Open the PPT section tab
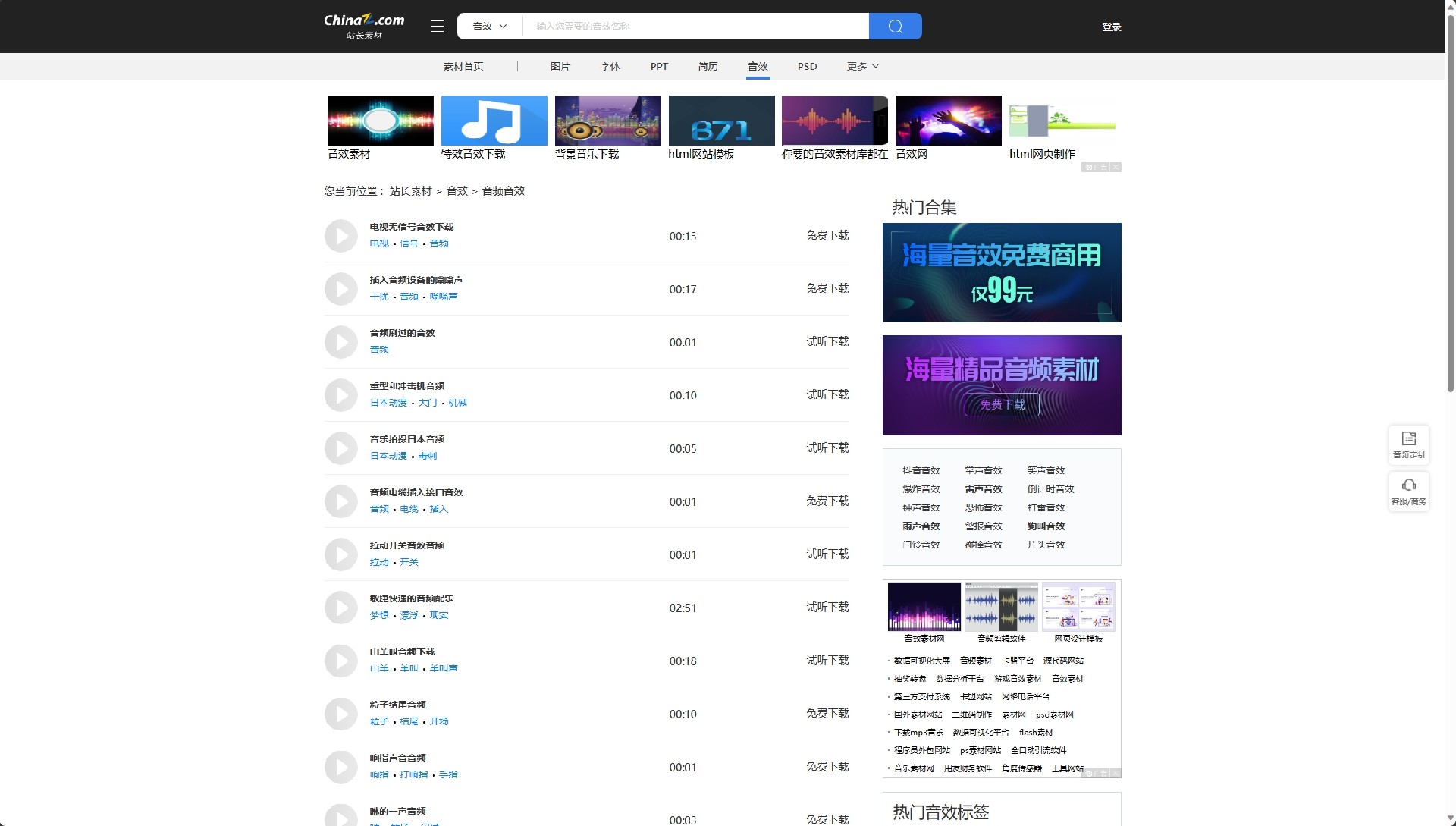 (659, 67)
